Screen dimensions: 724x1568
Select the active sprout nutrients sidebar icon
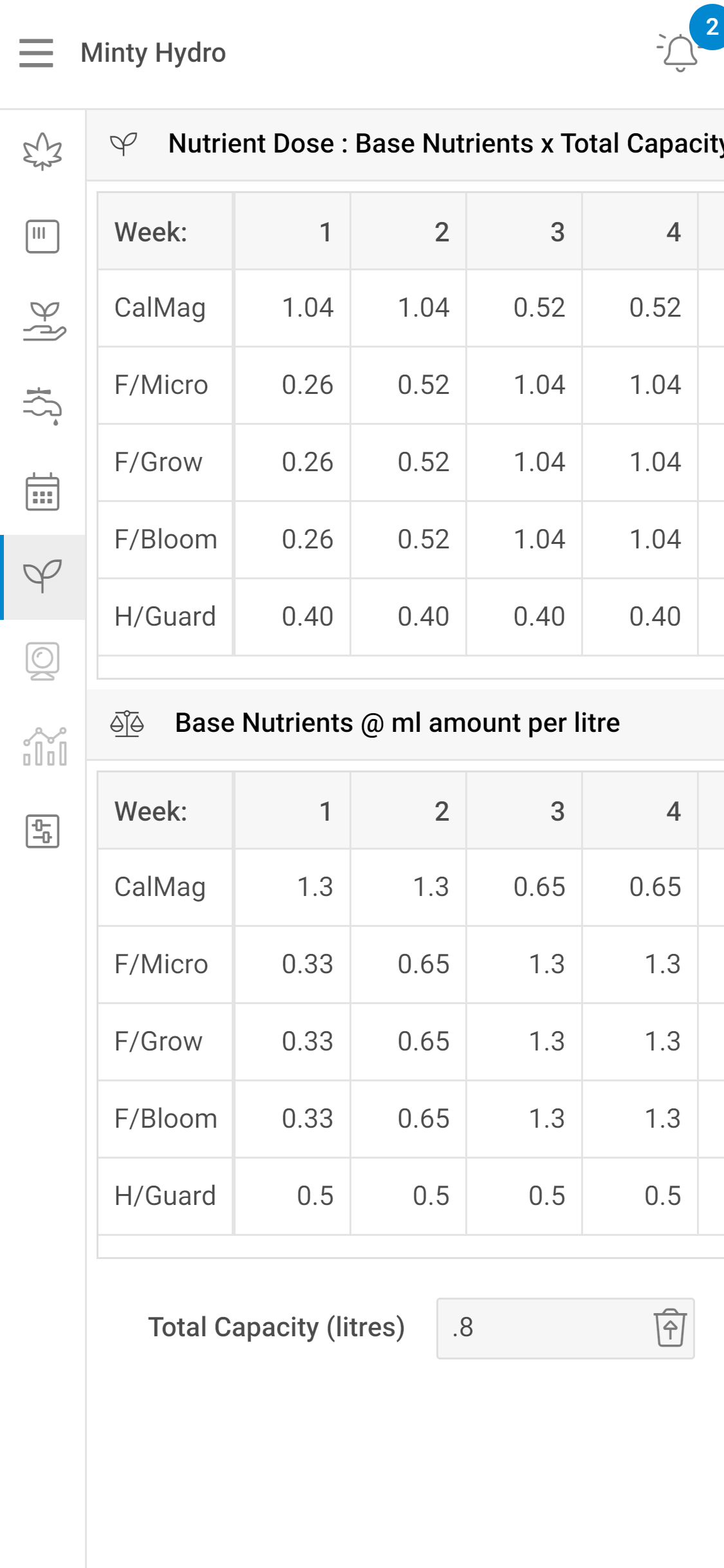(x=42, y=576)
